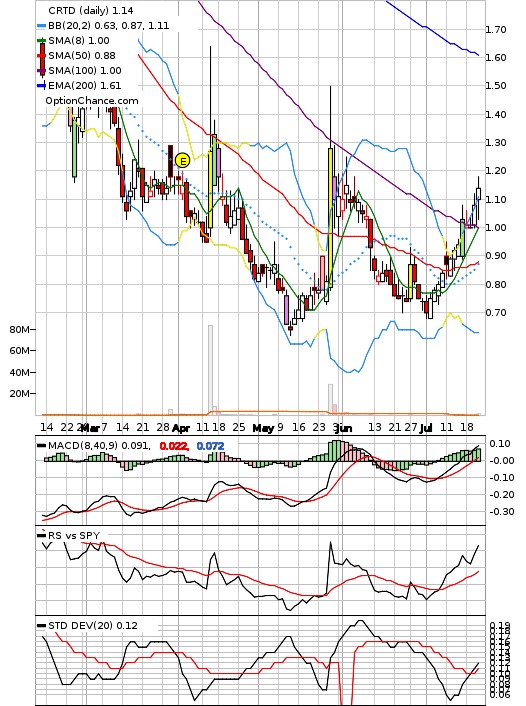
Task: Select the 23 date axis label
Action: tap(318, 427)
